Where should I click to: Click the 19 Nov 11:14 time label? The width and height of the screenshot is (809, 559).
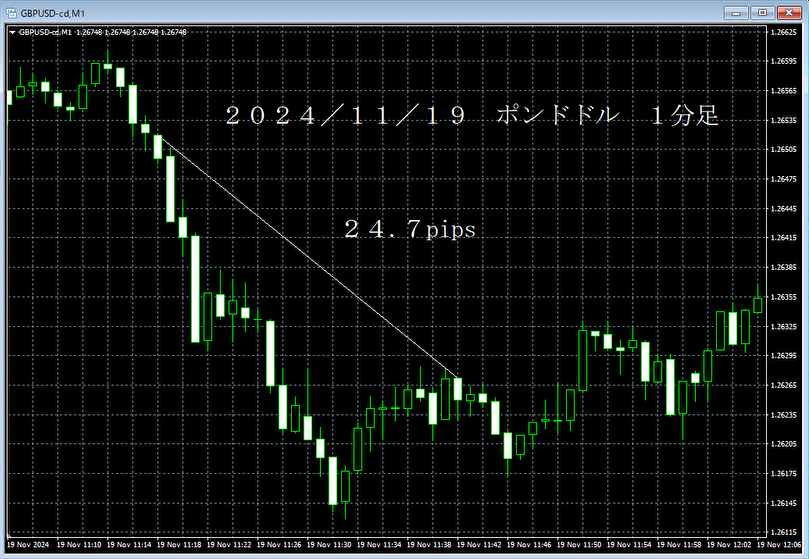pyautogui.click(x=129, y=545)
